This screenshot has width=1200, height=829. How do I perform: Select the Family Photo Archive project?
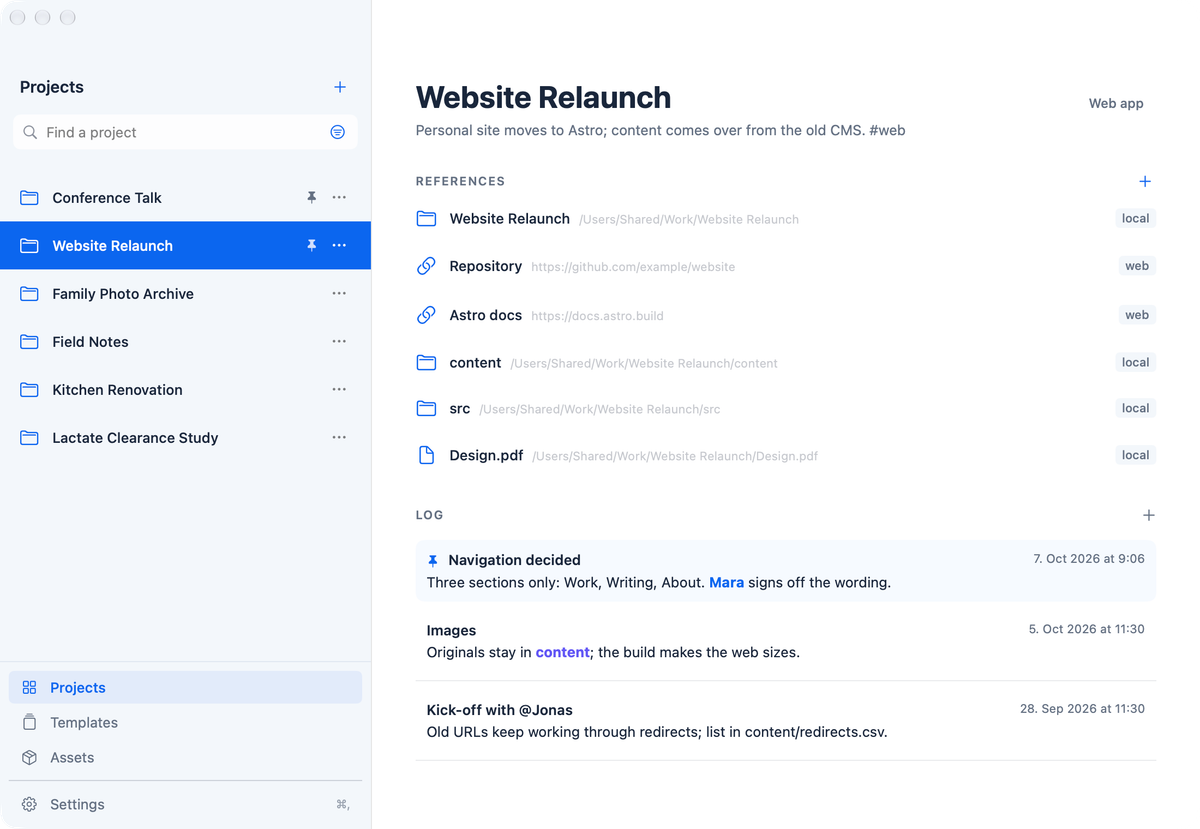coord(185,293)
